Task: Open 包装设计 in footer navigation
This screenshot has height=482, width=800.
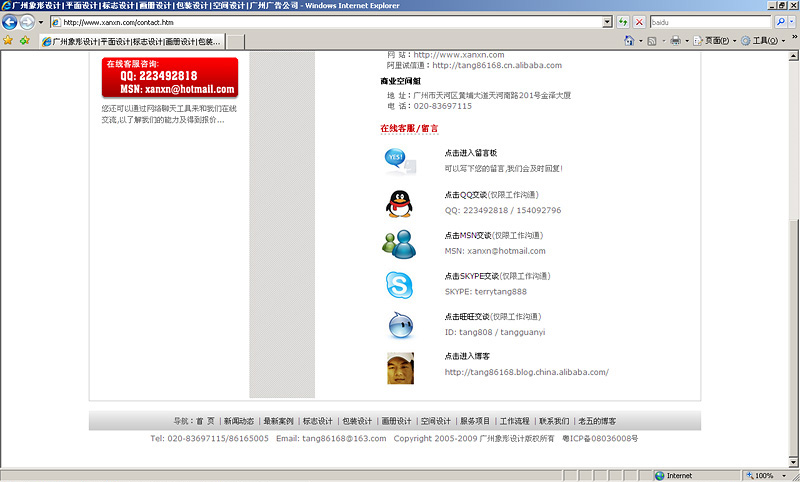Action: [x=357, y=421]
